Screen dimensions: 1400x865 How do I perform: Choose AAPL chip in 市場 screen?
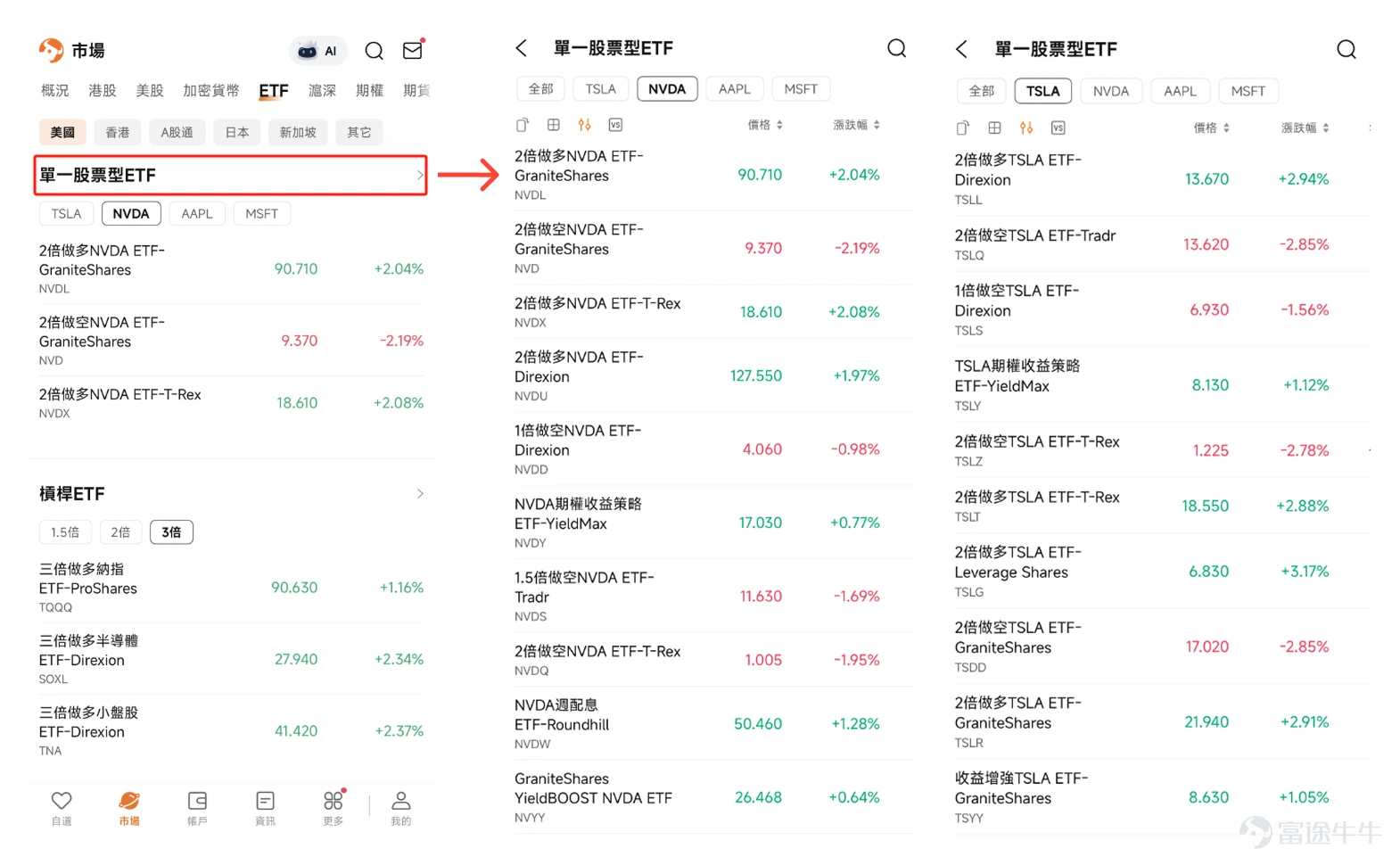197,213
